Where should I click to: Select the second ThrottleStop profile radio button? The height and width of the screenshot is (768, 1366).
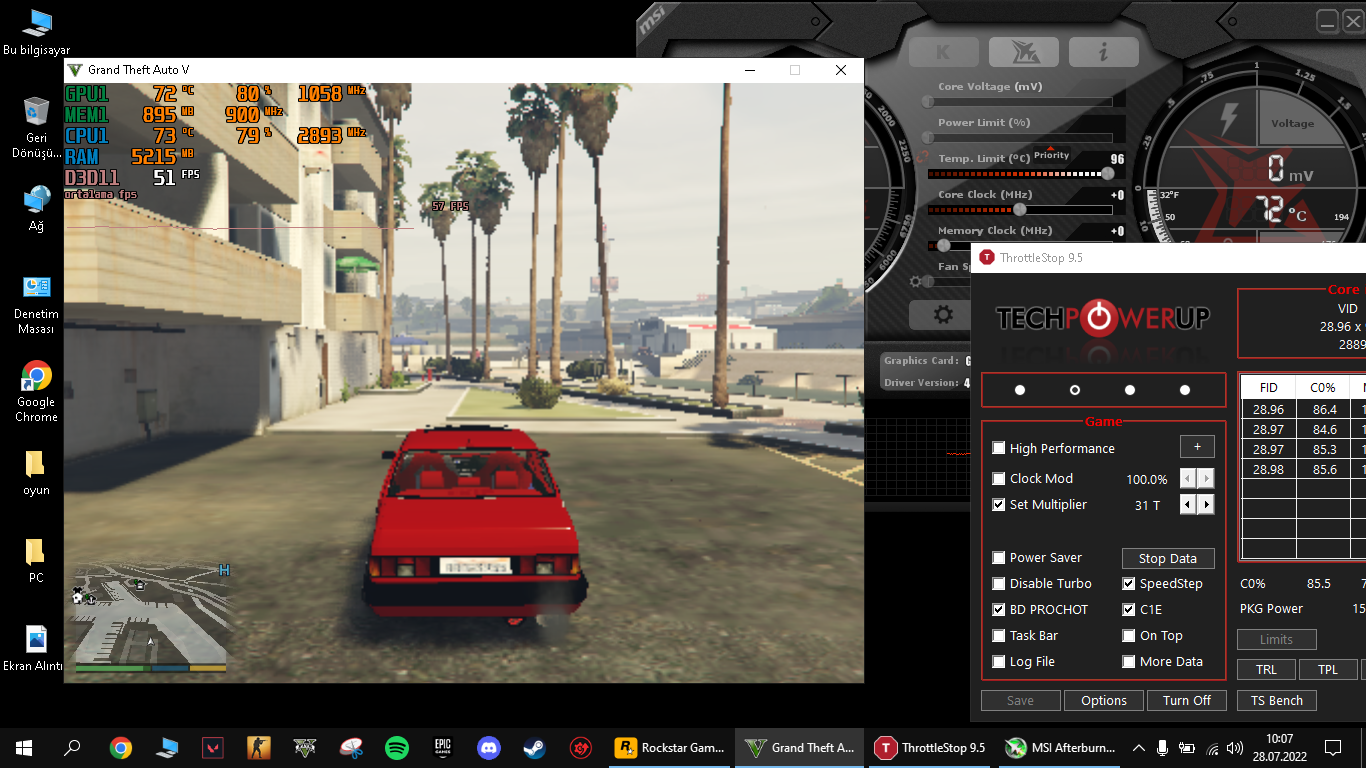coord(1075,390)
